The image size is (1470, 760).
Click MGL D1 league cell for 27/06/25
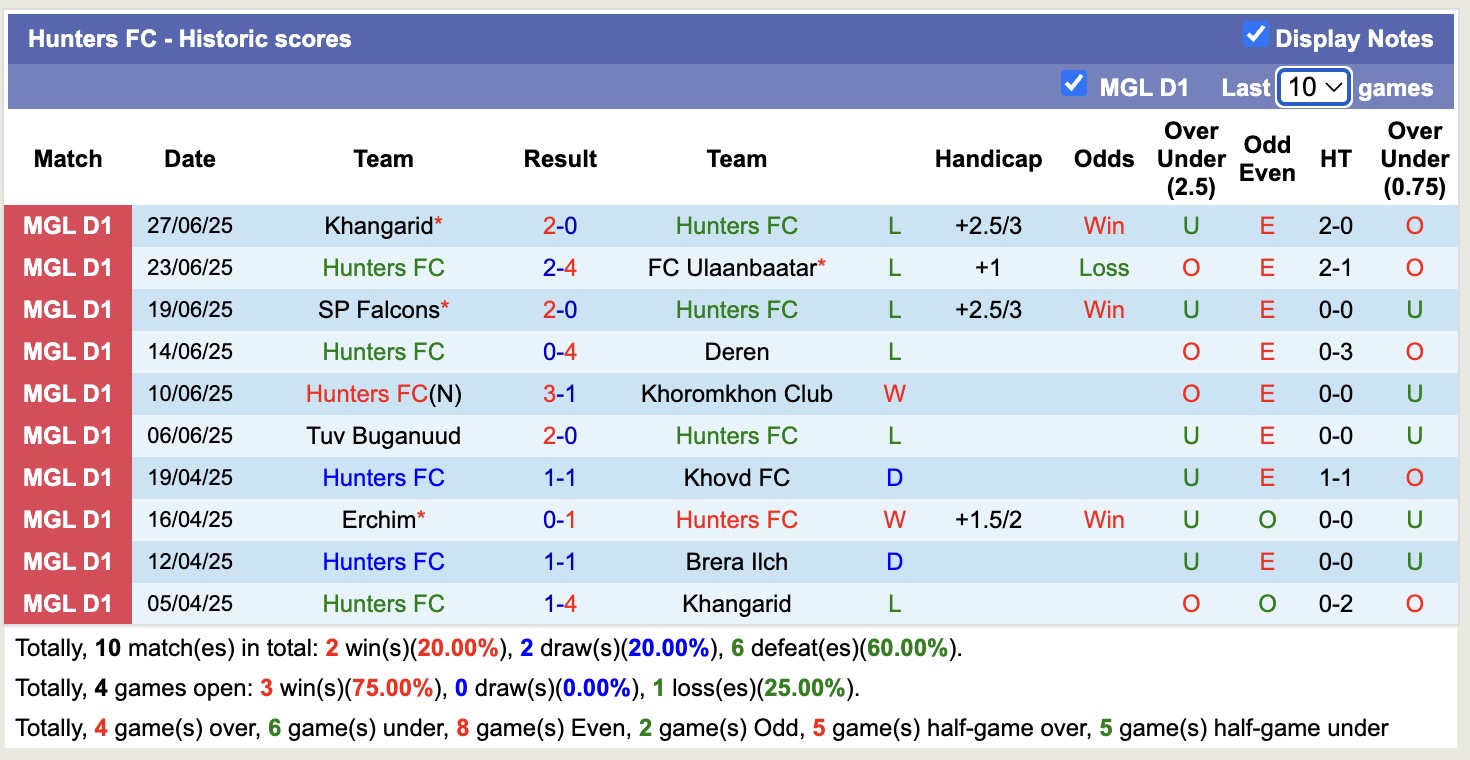point(68,226)
